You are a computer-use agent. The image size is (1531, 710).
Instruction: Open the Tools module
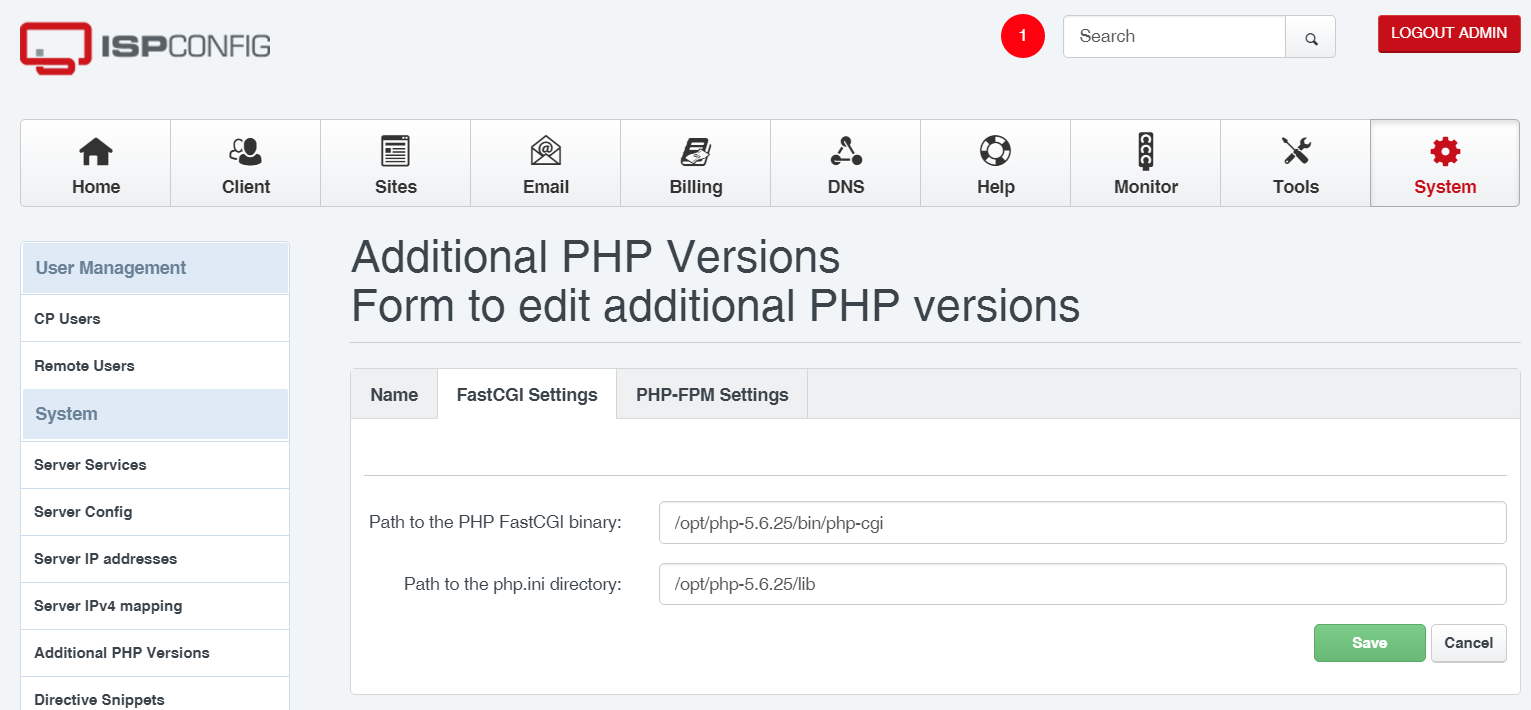tap(1296, 163)
